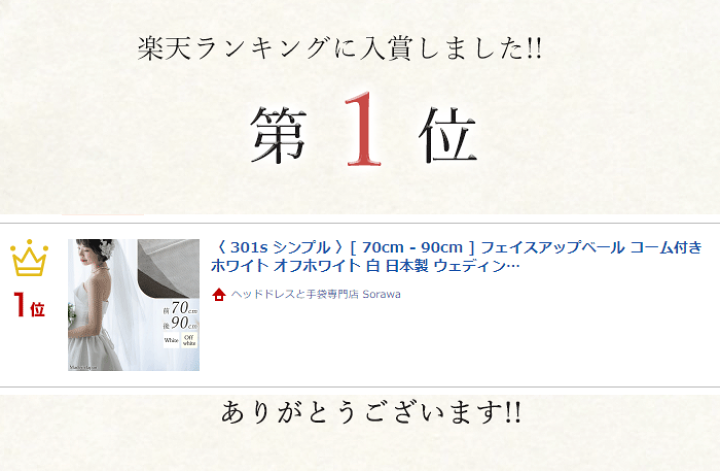Image resolution: width=720 pixels, height=471 pixels.
Task: Click the フェイスアップベール コーム付き title text
Action: coord(591,248)
